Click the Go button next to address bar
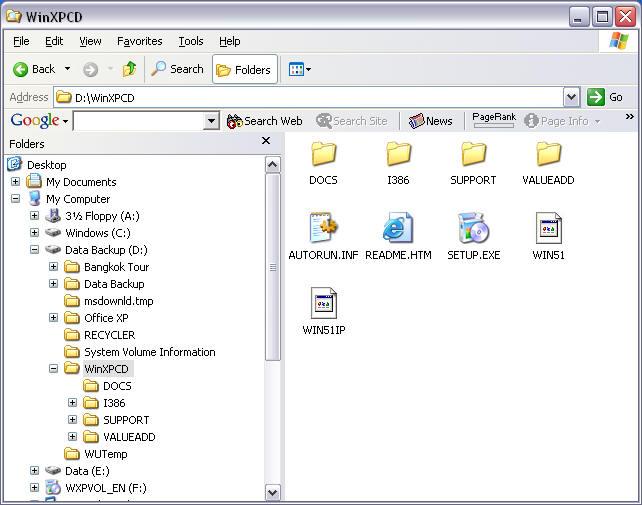 pos(605,97)
